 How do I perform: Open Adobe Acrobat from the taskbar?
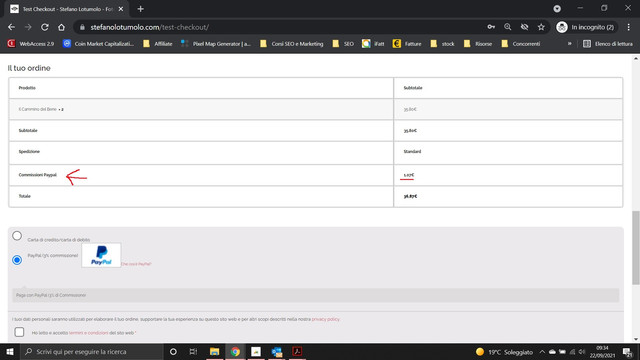297,351
